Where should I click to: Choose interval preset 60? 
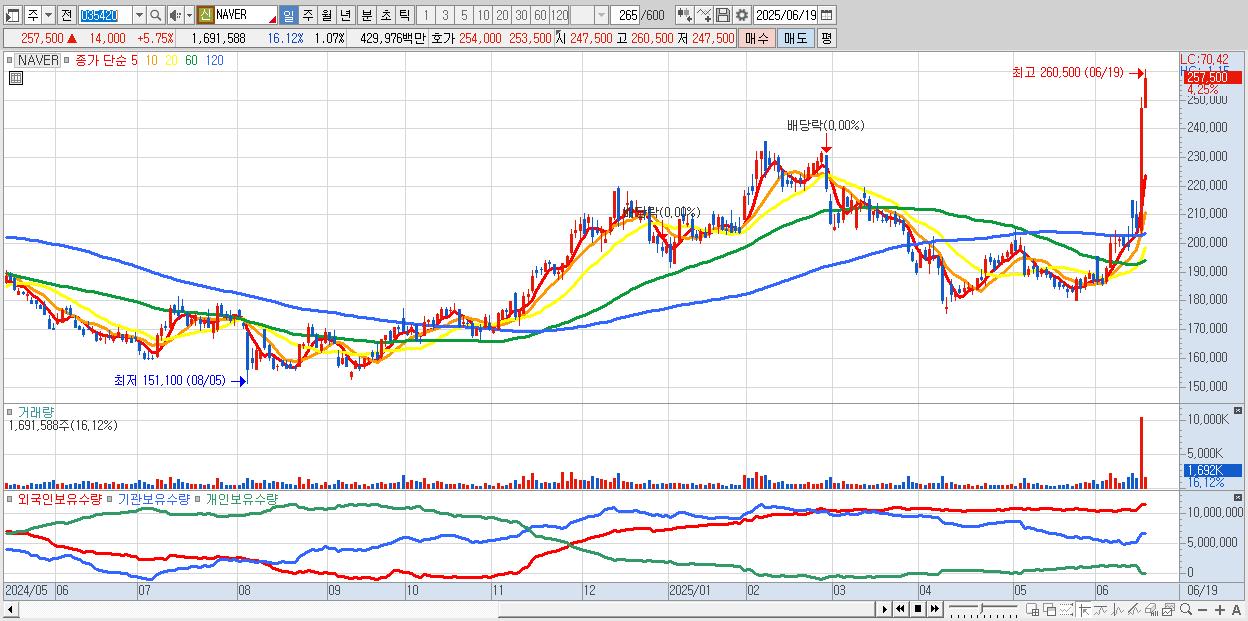(x=540, y=15)
